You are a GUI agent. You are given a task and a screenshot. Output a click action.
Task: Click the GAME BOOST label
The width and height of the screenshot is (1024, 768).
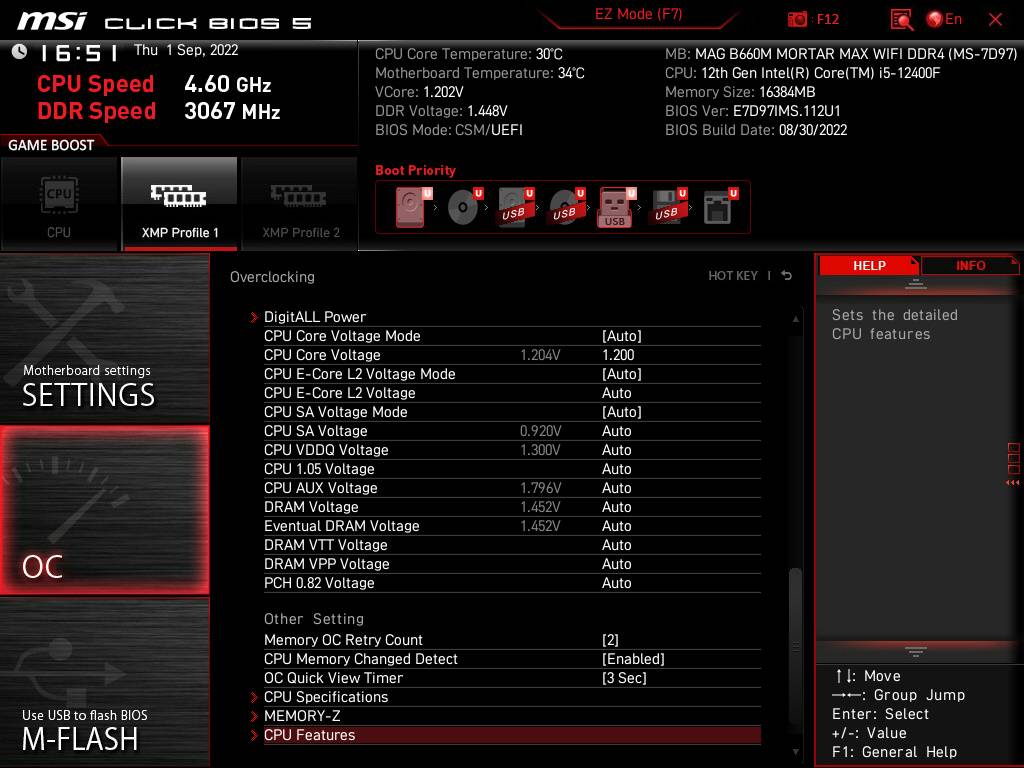[51, 145]
